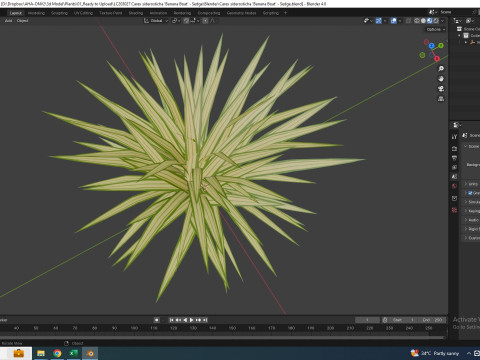480x360 pixels.
Task: Open the Render properties tab
Action: click(x=454, y=148)
